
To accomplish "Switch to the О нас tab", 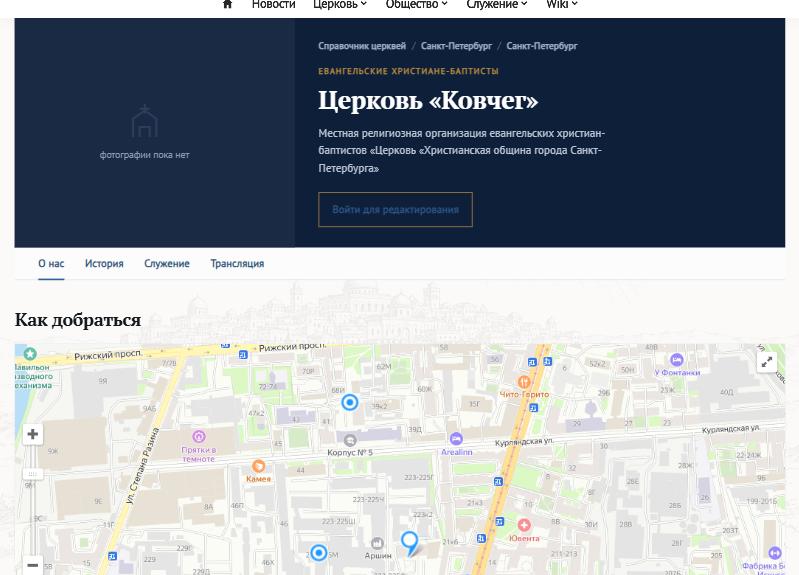I will click(x=51, y=264).
